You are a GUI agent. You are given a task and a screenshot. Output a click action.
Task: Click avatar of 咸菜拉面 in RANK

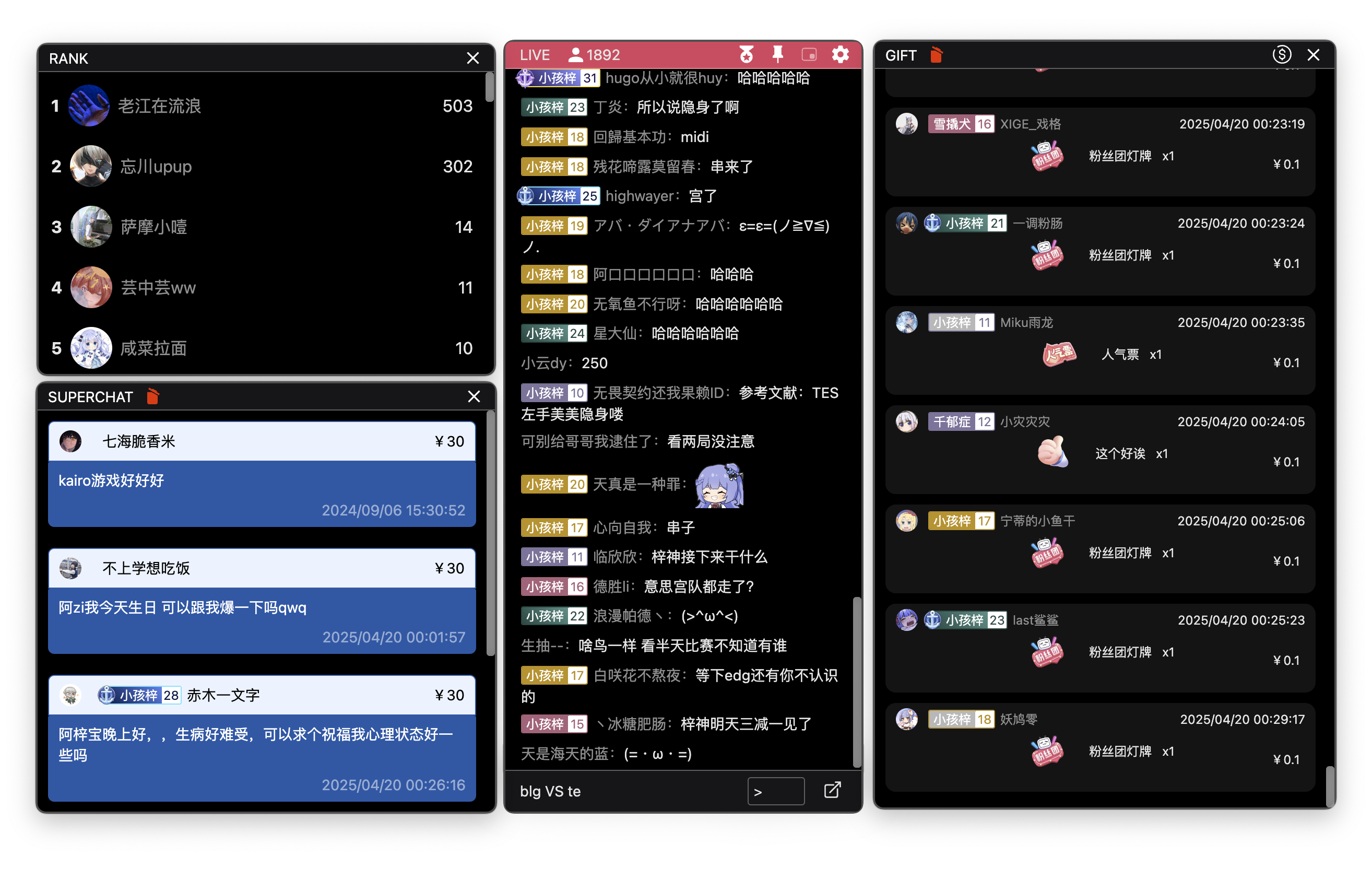[91, 348]
